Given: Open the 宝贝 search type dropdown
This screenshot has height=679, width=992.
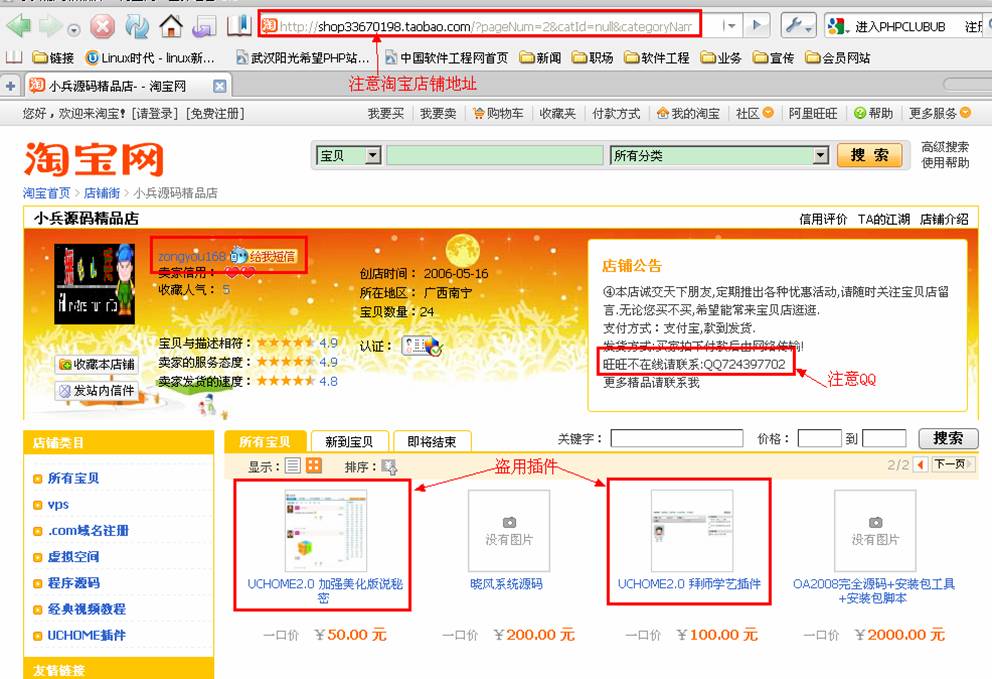Looking at the screenshot, I should coord(349,156).
